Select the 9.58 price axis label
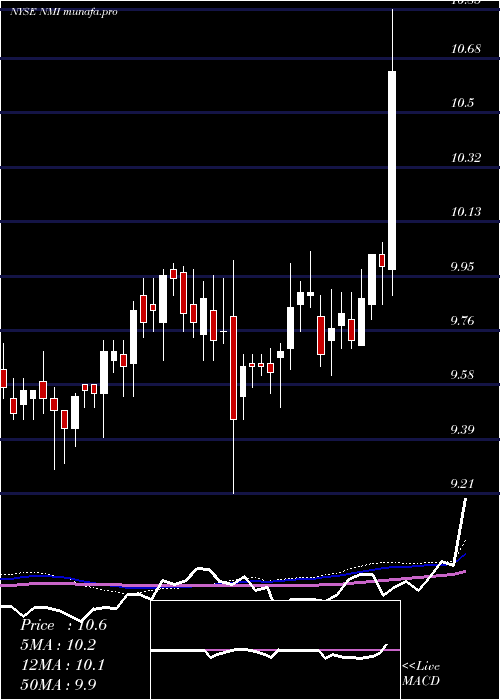 (x=464, y=374)
